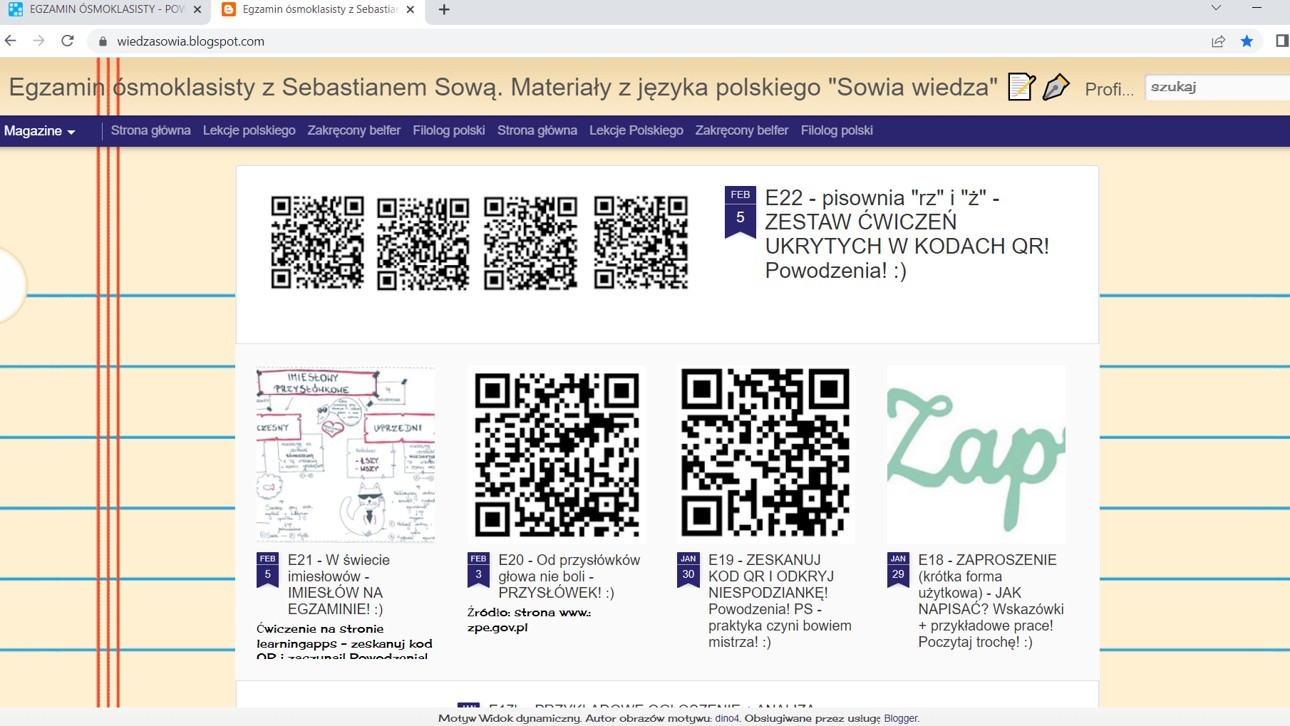
Task: Open post E22 pisownia rz i ż title
Action: click(907, 234)
